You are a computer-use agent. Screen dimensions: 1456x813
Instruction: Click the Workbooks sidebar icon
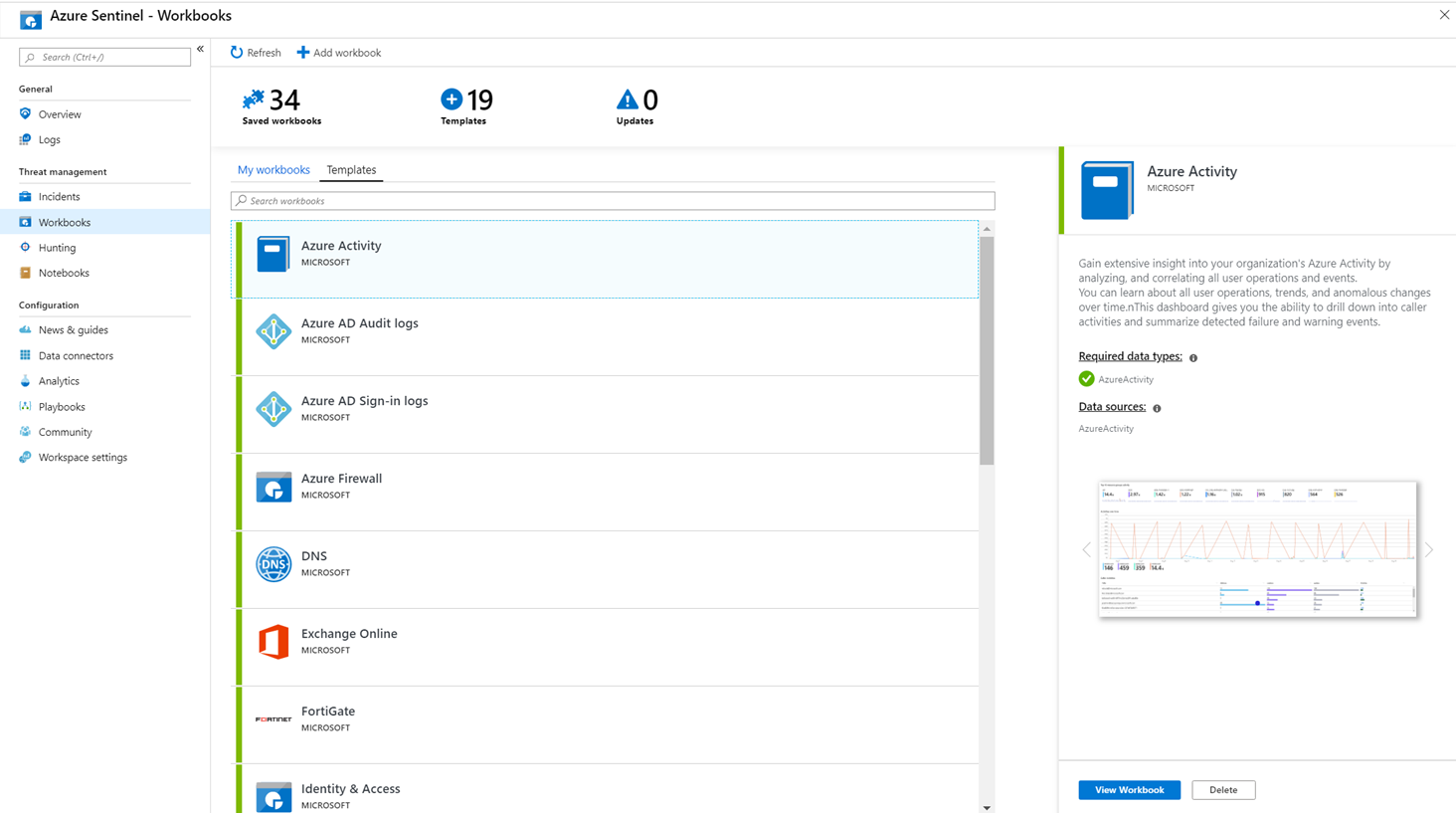[x=26, y=222]
